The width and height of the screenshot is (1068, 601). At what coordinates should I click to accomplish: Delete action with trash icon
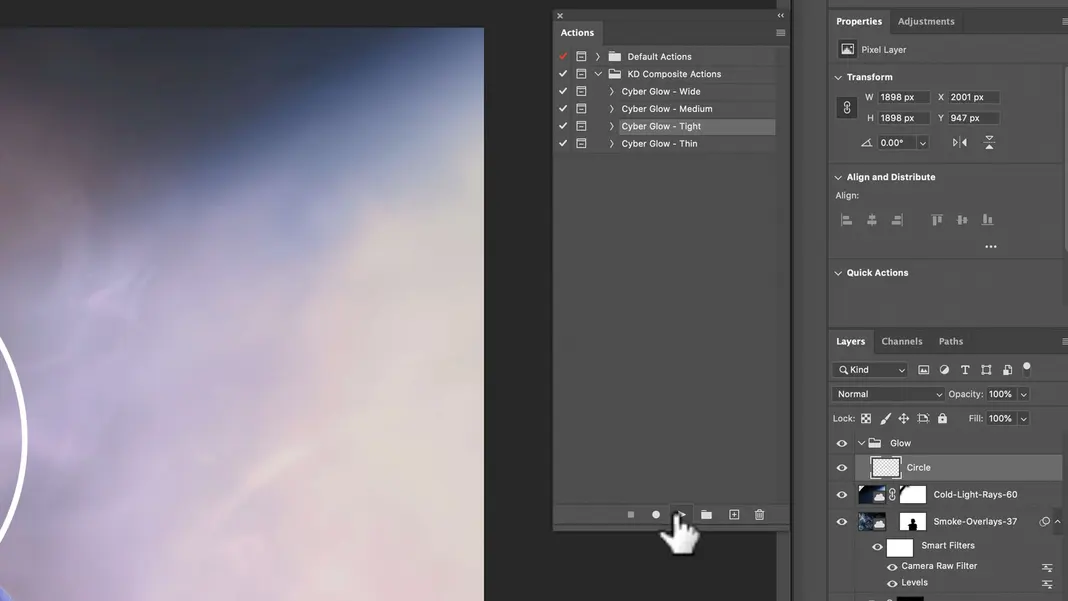tap(759, 514)
